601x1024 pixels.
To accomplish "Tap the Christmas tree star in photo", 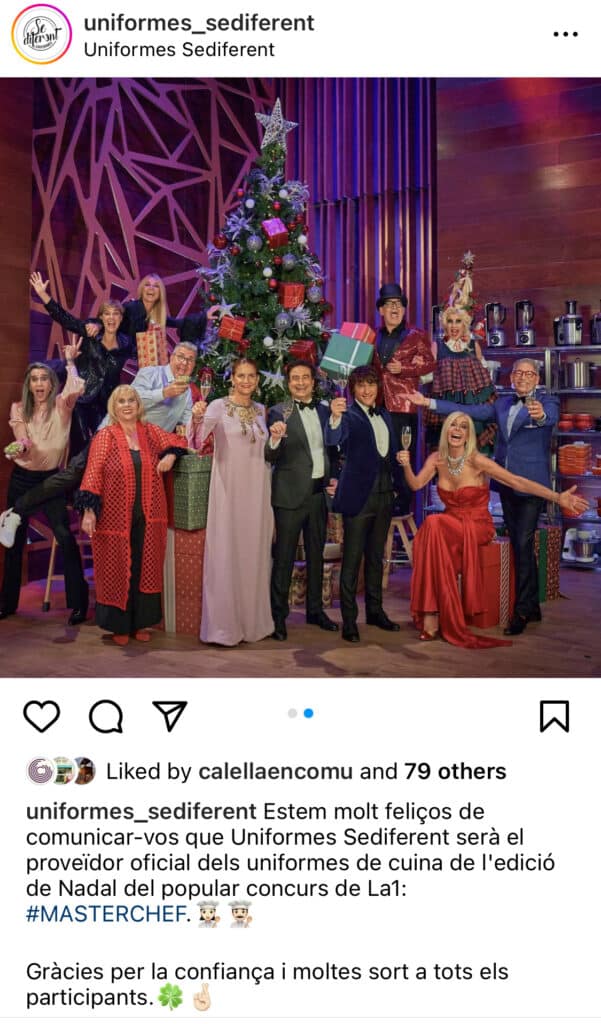I will coord(276,123).
